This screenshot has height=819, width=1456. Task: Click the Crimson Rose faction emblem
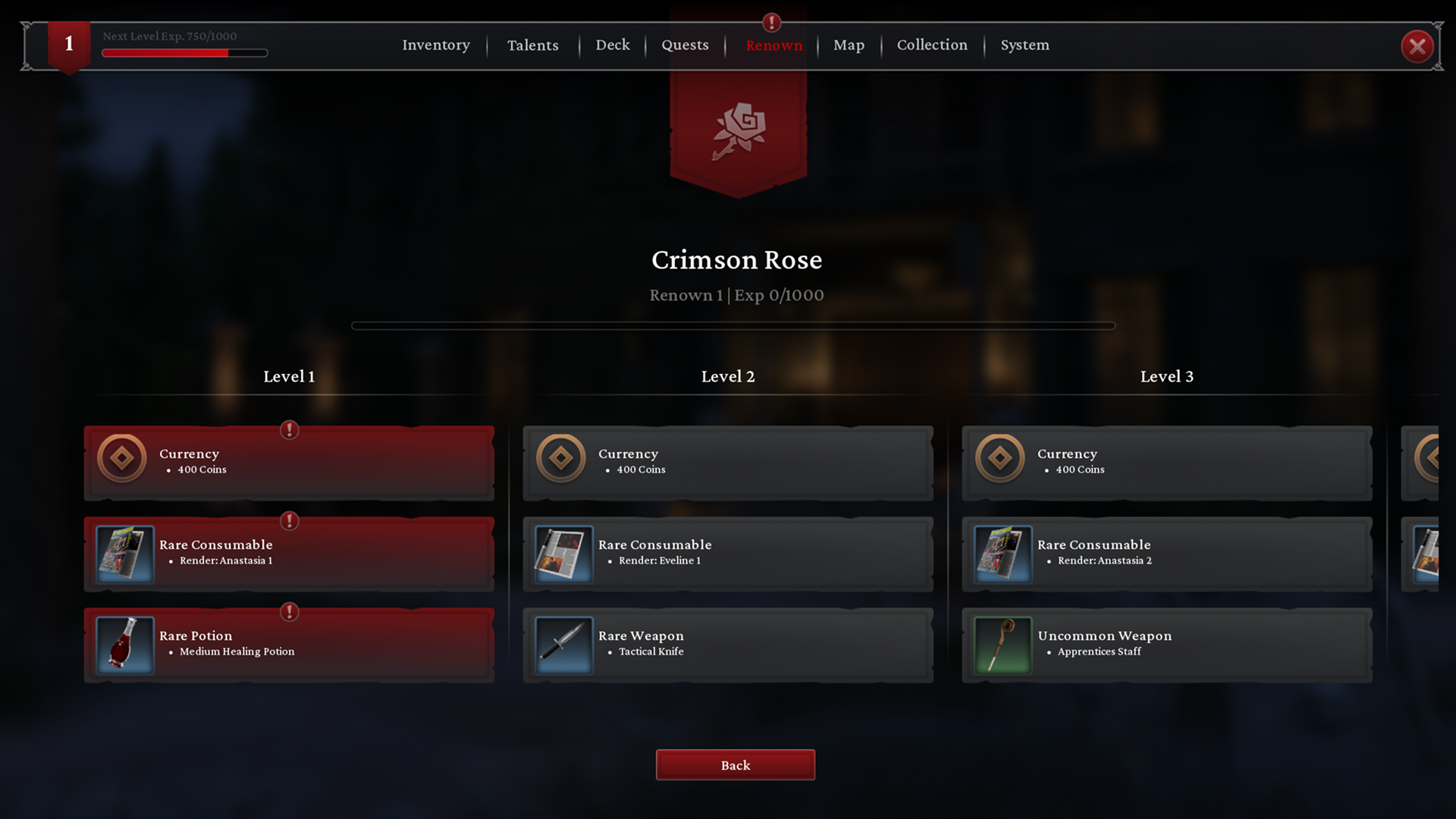739,131
